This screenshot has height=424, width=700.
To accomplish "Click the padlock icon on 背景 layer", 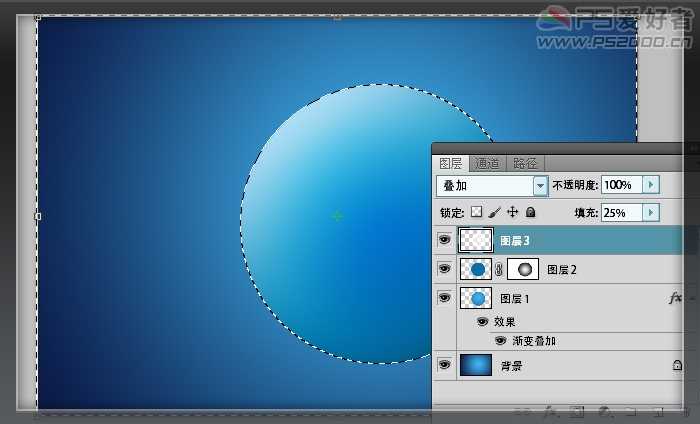I will (677, 367).
